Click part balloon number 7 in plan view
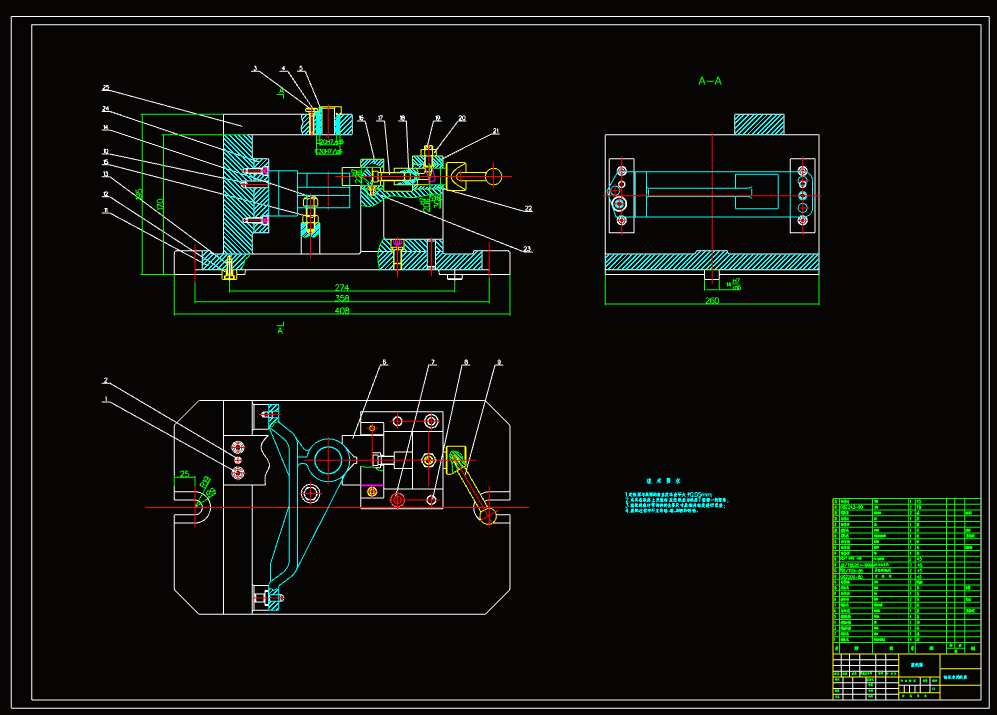This screenshot has height=715, width=997. coord(433,363)
